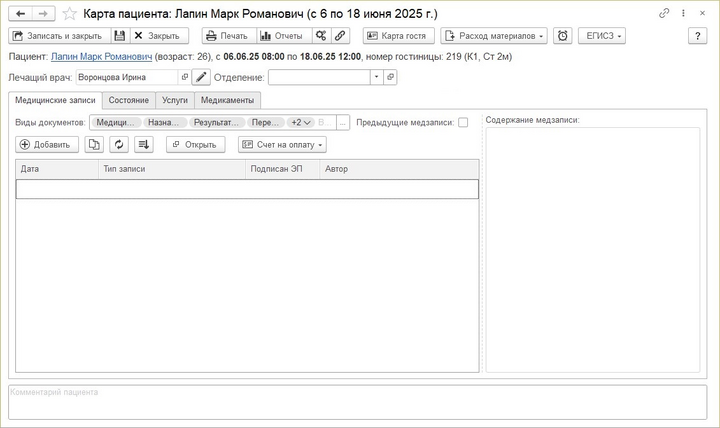Open Карта гостя
The height and width of the screenshot is (428, 720).
[x=399, y=36]
